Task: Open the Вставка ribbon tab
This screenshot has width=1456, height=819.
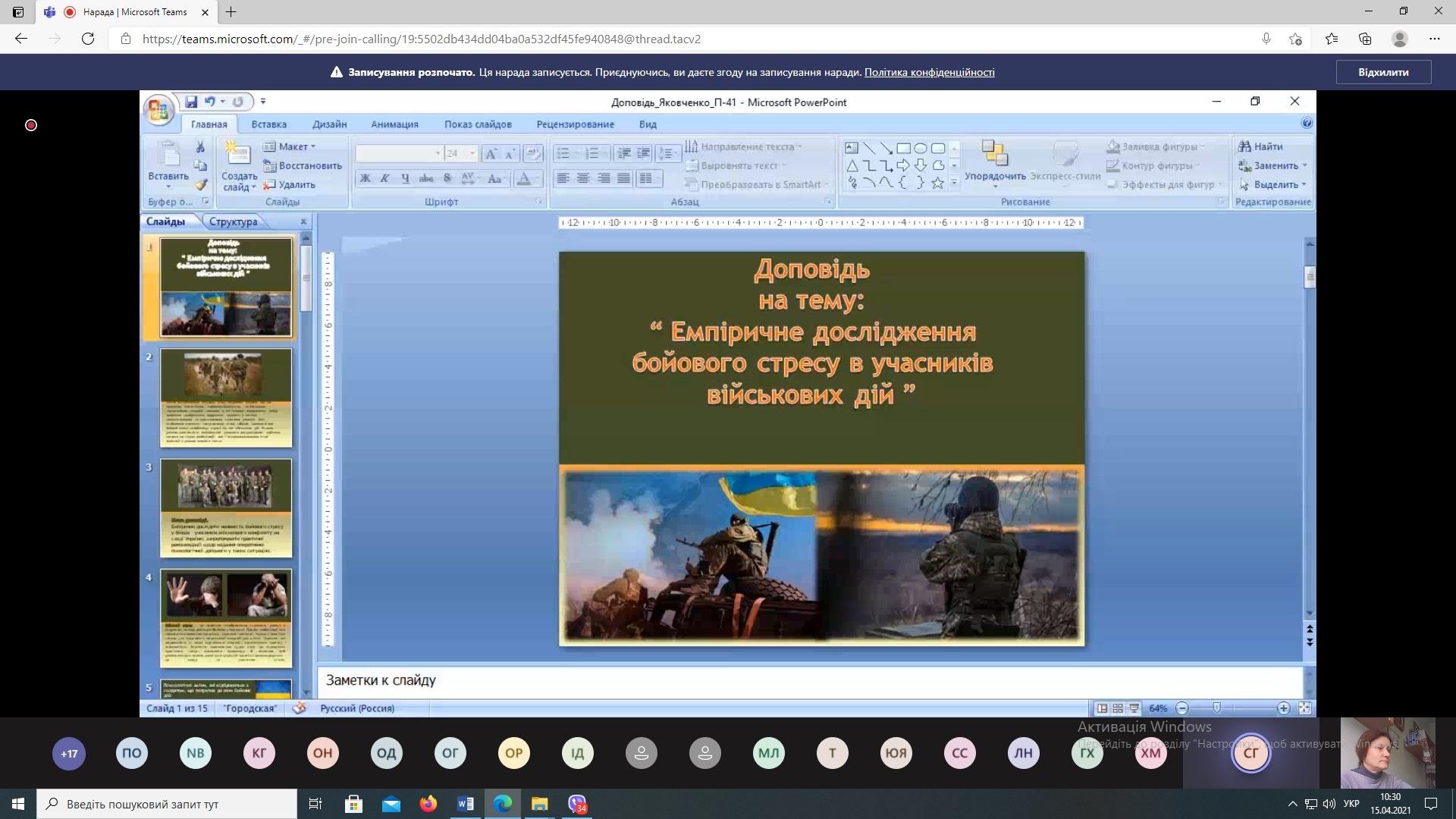Action: coord(268,124)
